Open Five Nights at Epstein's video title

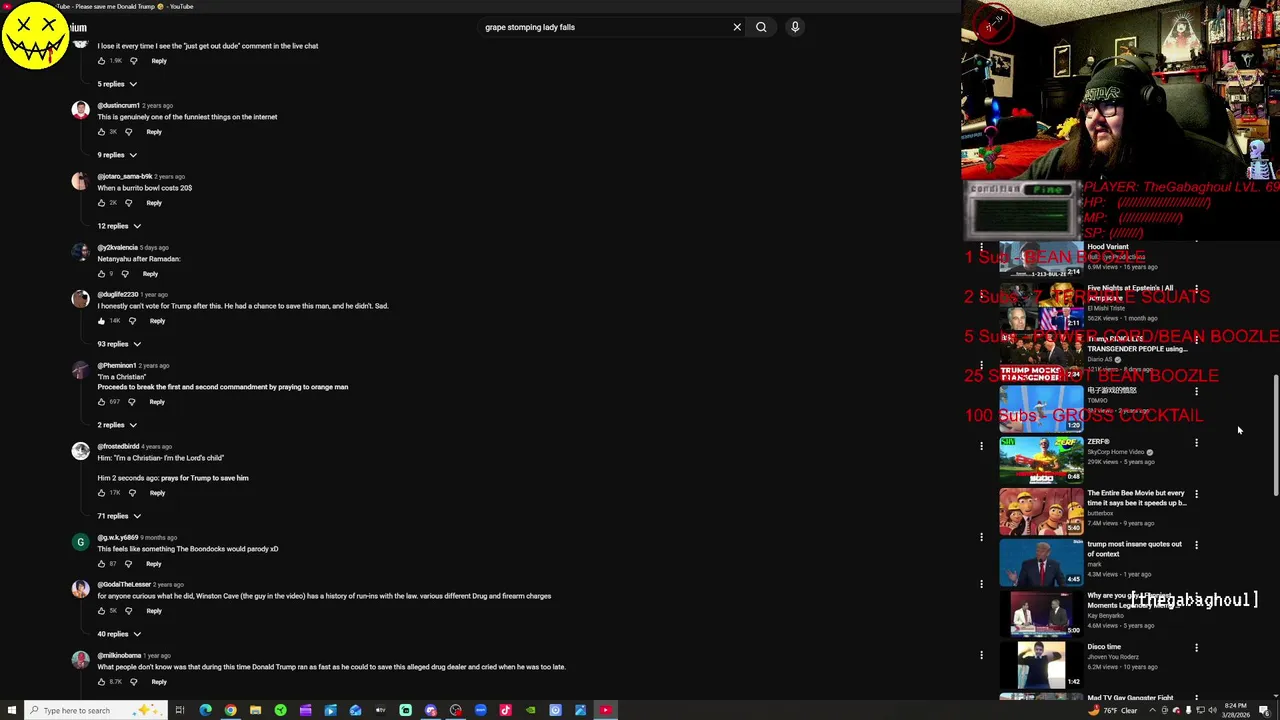1130,292
